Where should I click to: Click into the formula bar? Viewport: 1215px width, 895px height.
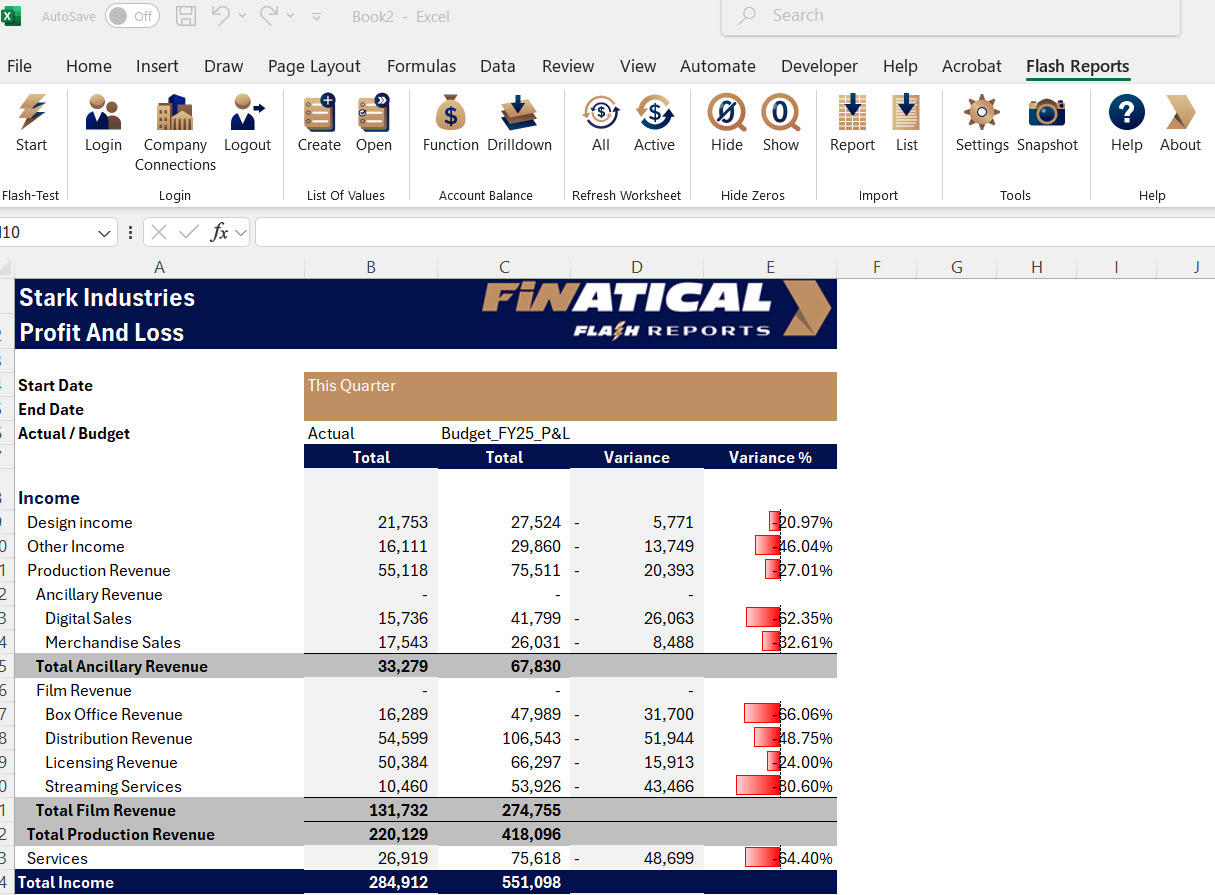pos(735,232)
